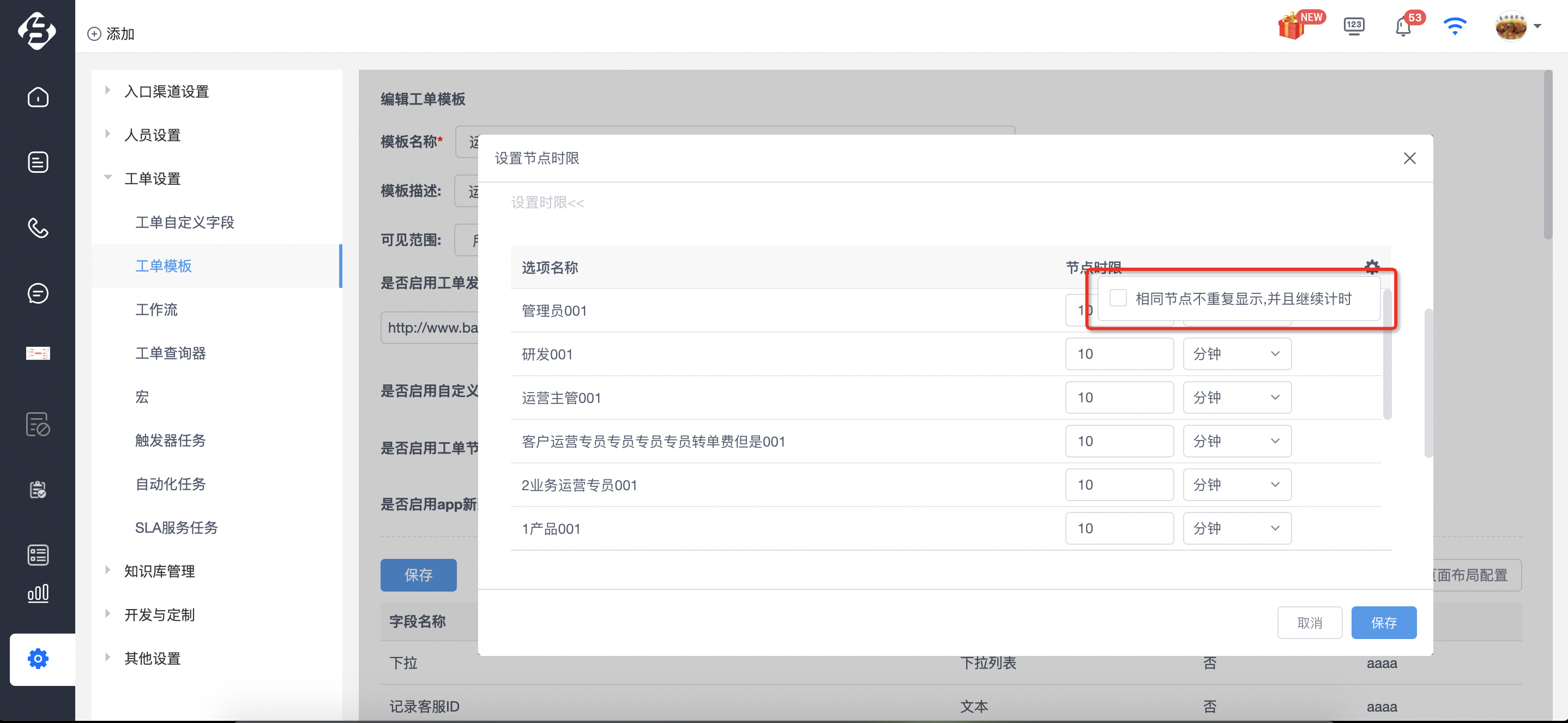The width and height of the screenshot is (1568, 723).
Task: Select 工作流 in settings menu
Action: click(x=156, y=309)
